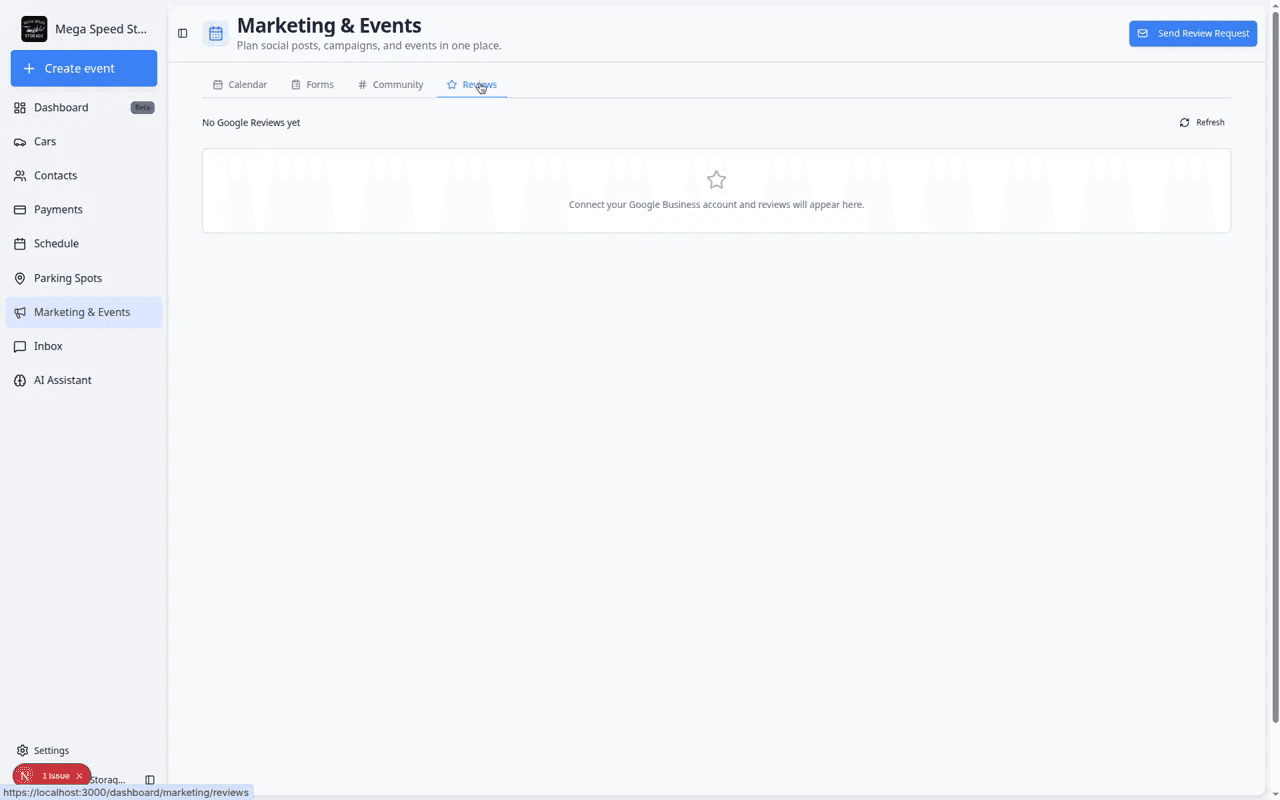Click the 'Connect your Google Business account' message
This screenshot has width=1280, height=800.
click(716, 205)
